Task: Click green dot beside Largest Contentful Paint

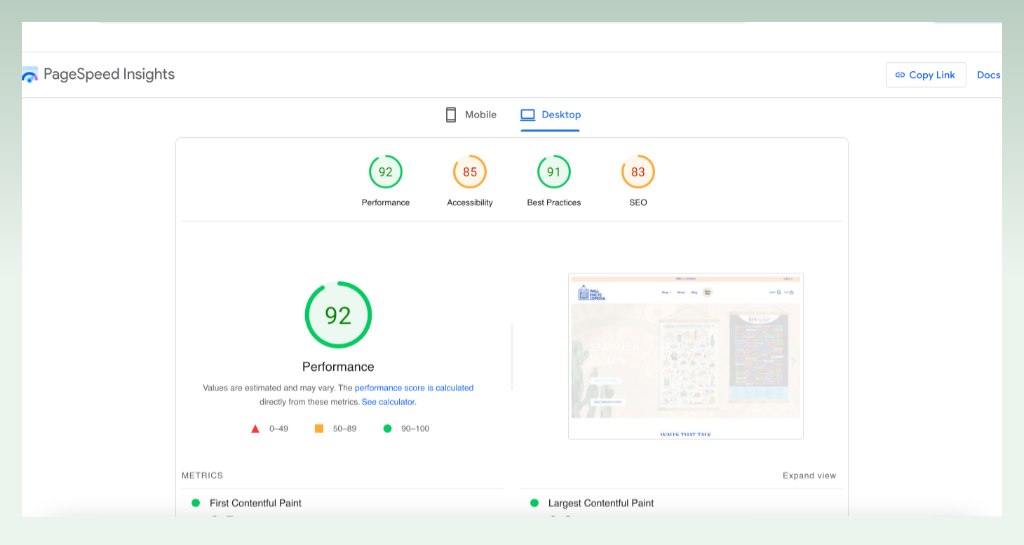Action: point(534,503)
